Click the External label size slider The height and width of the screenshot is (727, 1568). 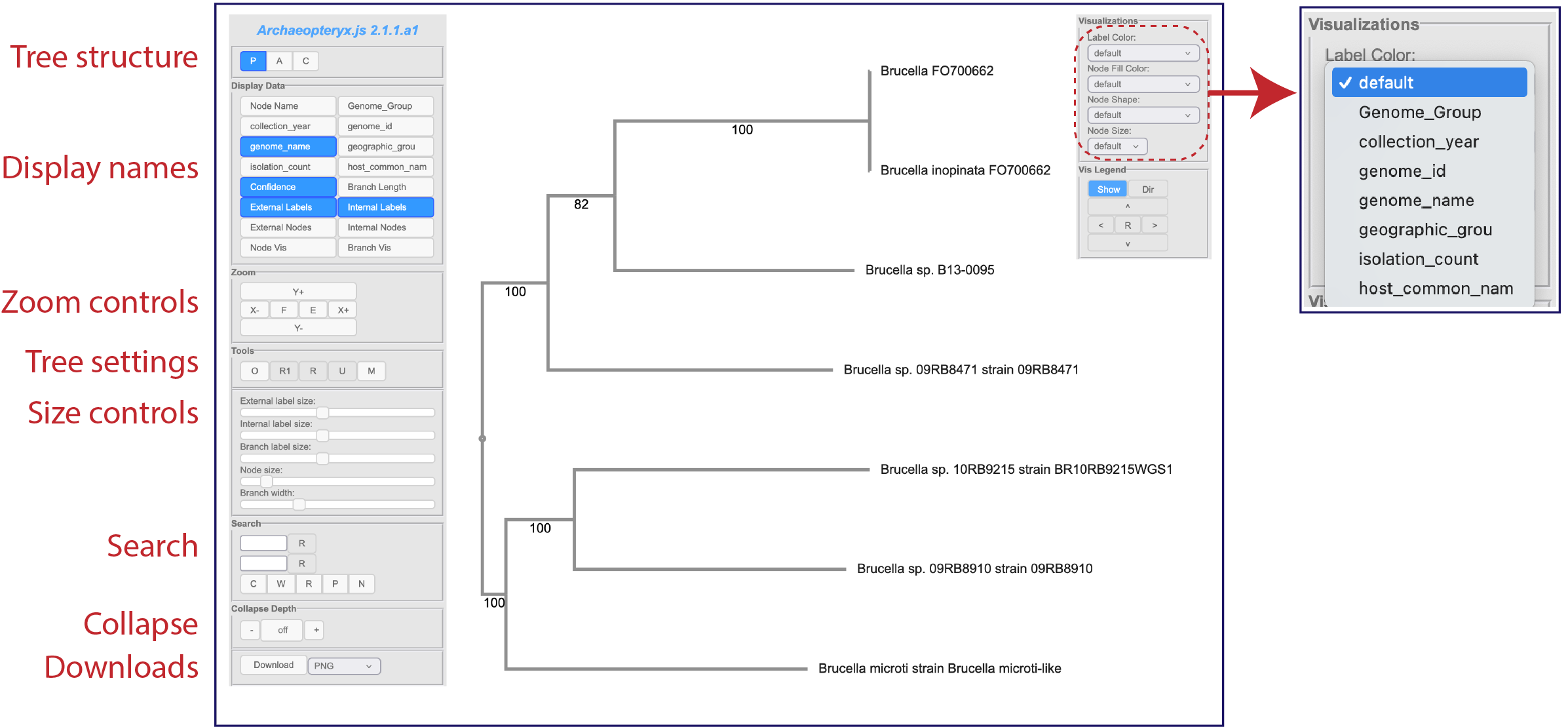(x=322, y=412)
